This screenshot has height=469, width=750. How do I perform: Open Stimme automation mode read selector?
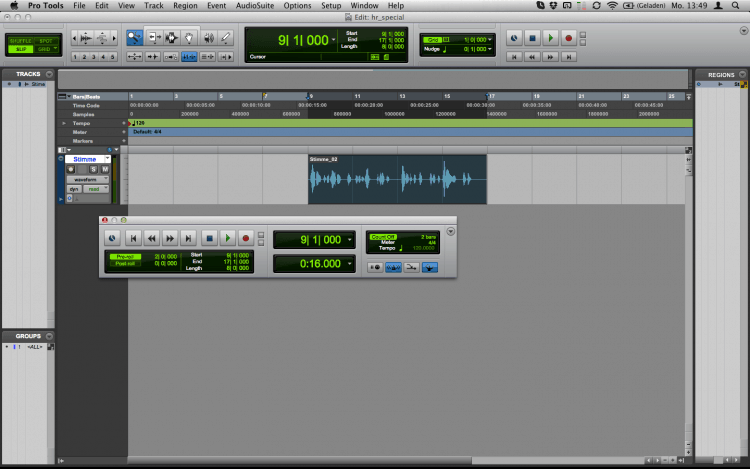point(96,189)
